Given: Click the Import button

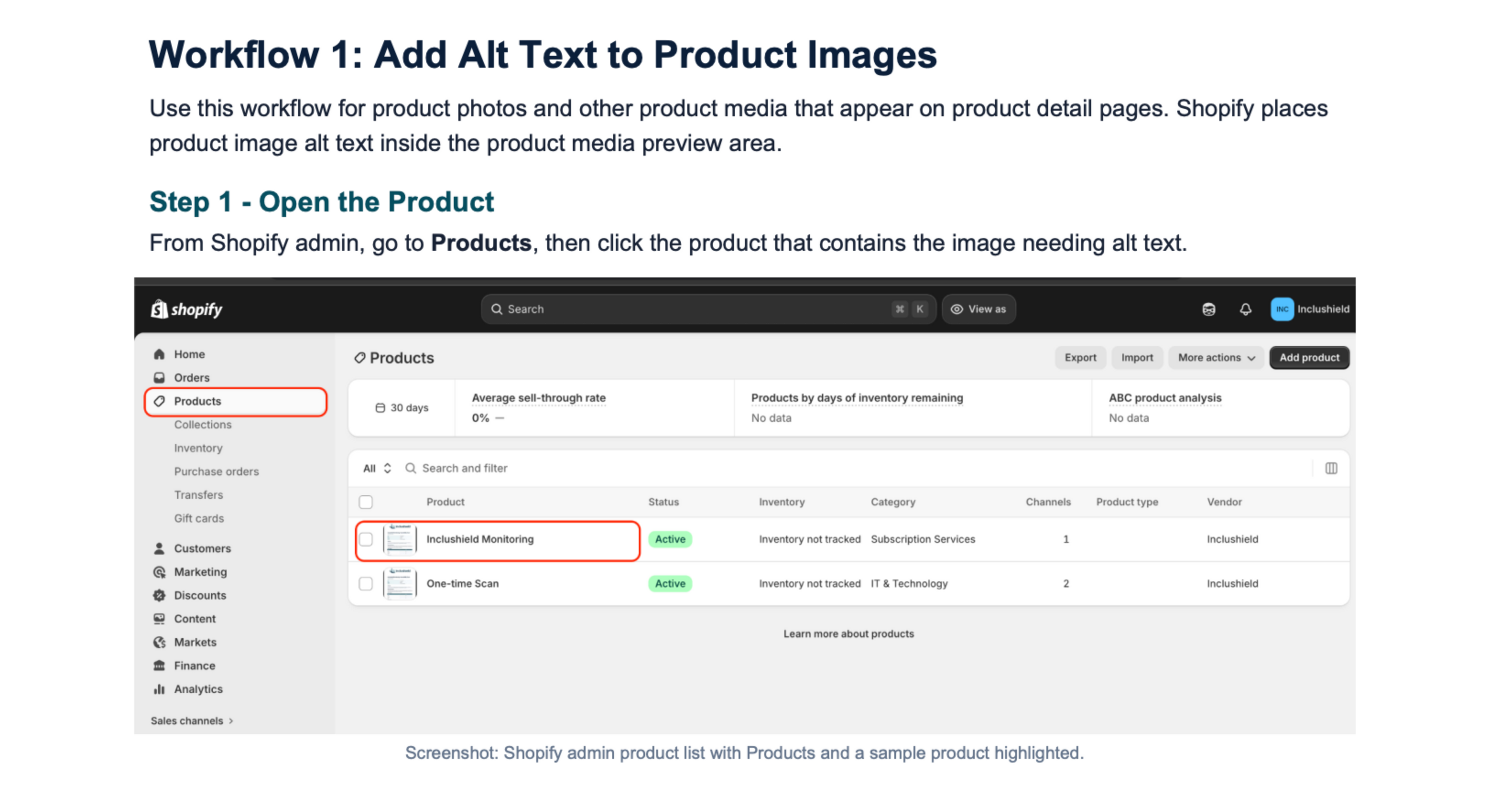Looking at the screenshot, I should point(1137,358).
